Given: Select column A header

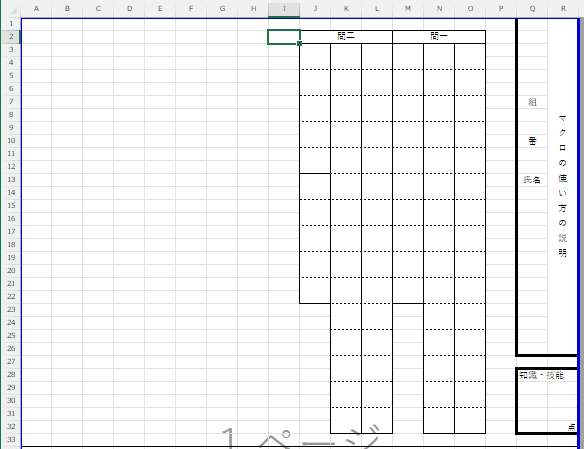Looking at the screenshot, I should [36, 9].
